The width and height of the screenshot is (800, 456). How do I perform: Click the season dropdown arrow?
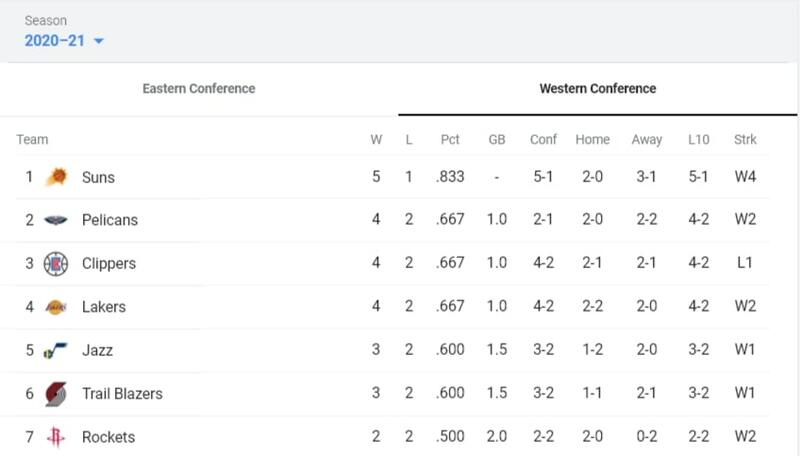(98, 42)
